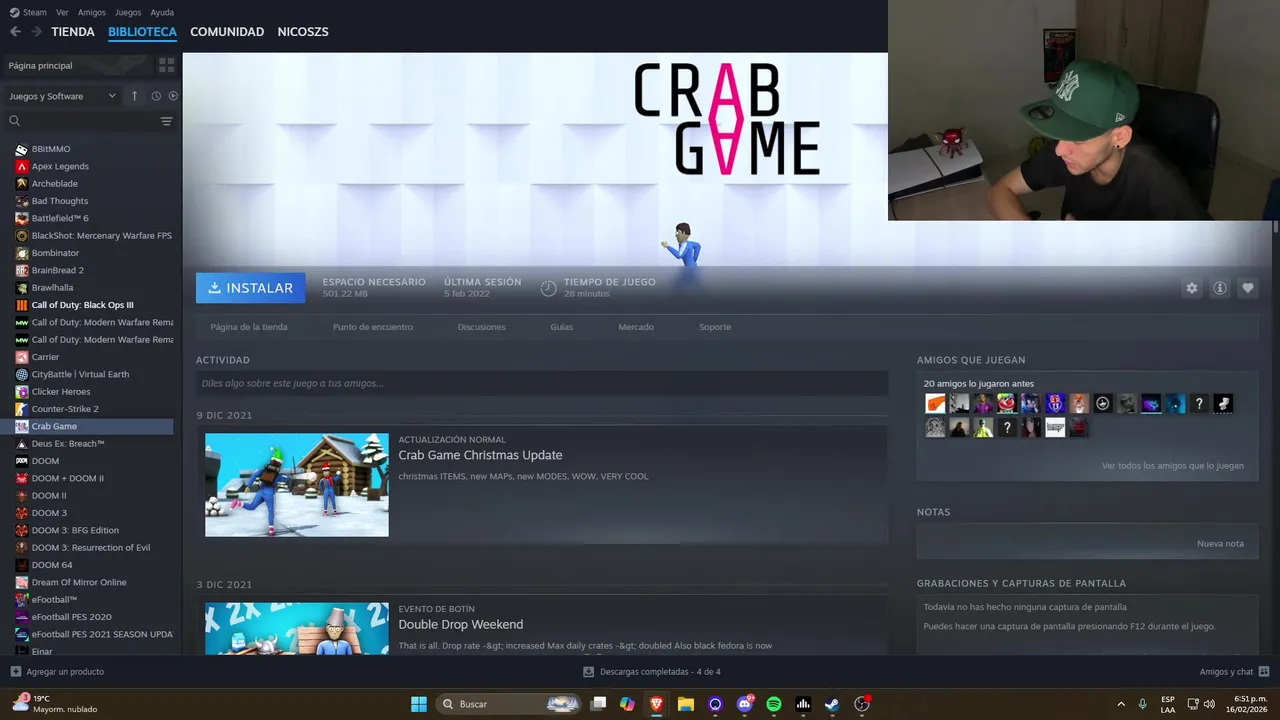Viewport: 1280px width, 720px height.
Task: Open Spotify from taskbar
Action: [773, 704]
